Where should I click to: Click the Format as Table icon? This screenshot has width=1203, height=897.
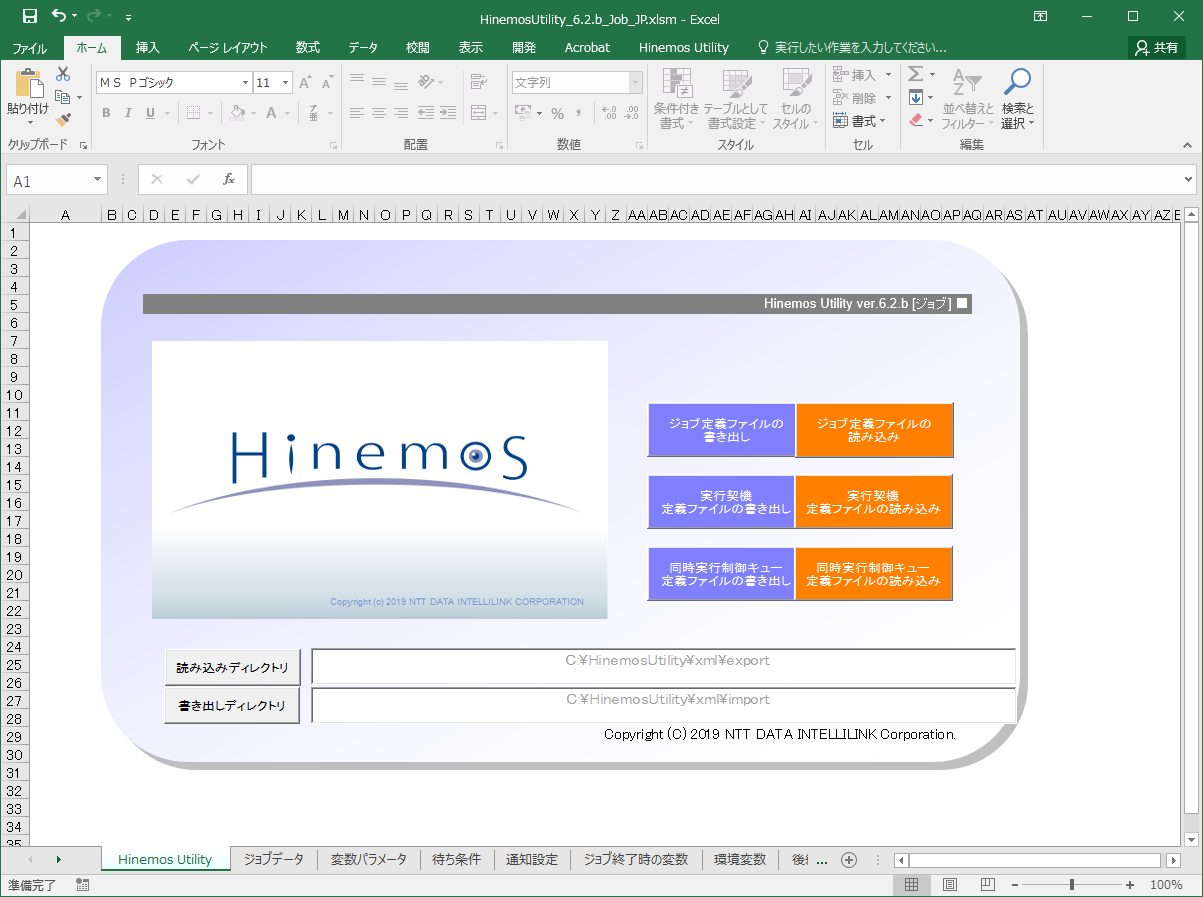coord(736,85)
